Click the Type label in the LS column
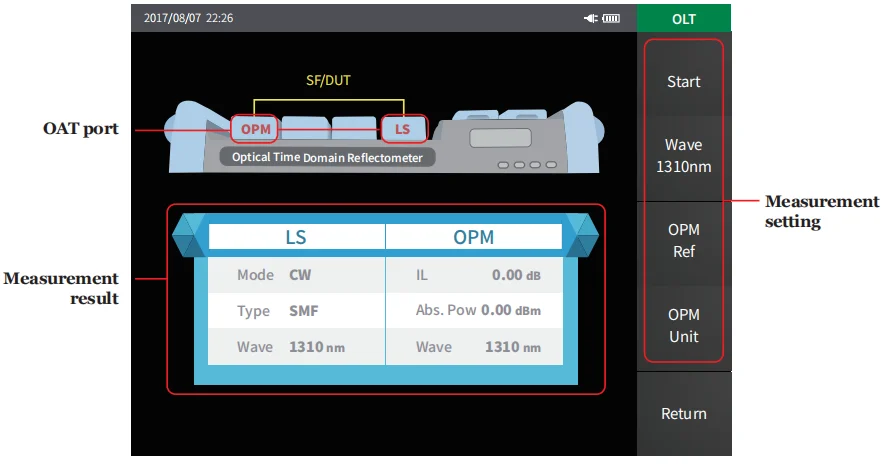This screenshot has height=464, width=884. 253,311
